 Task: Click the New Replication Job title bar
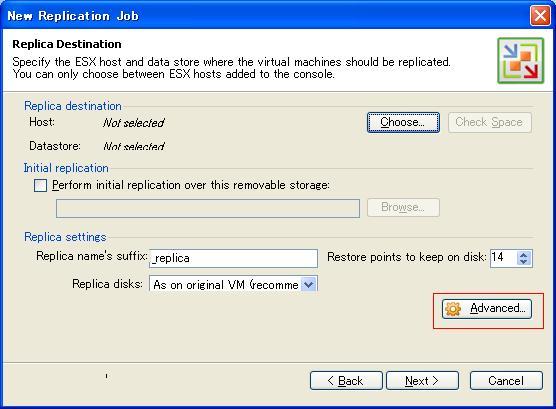pos(266,16)
